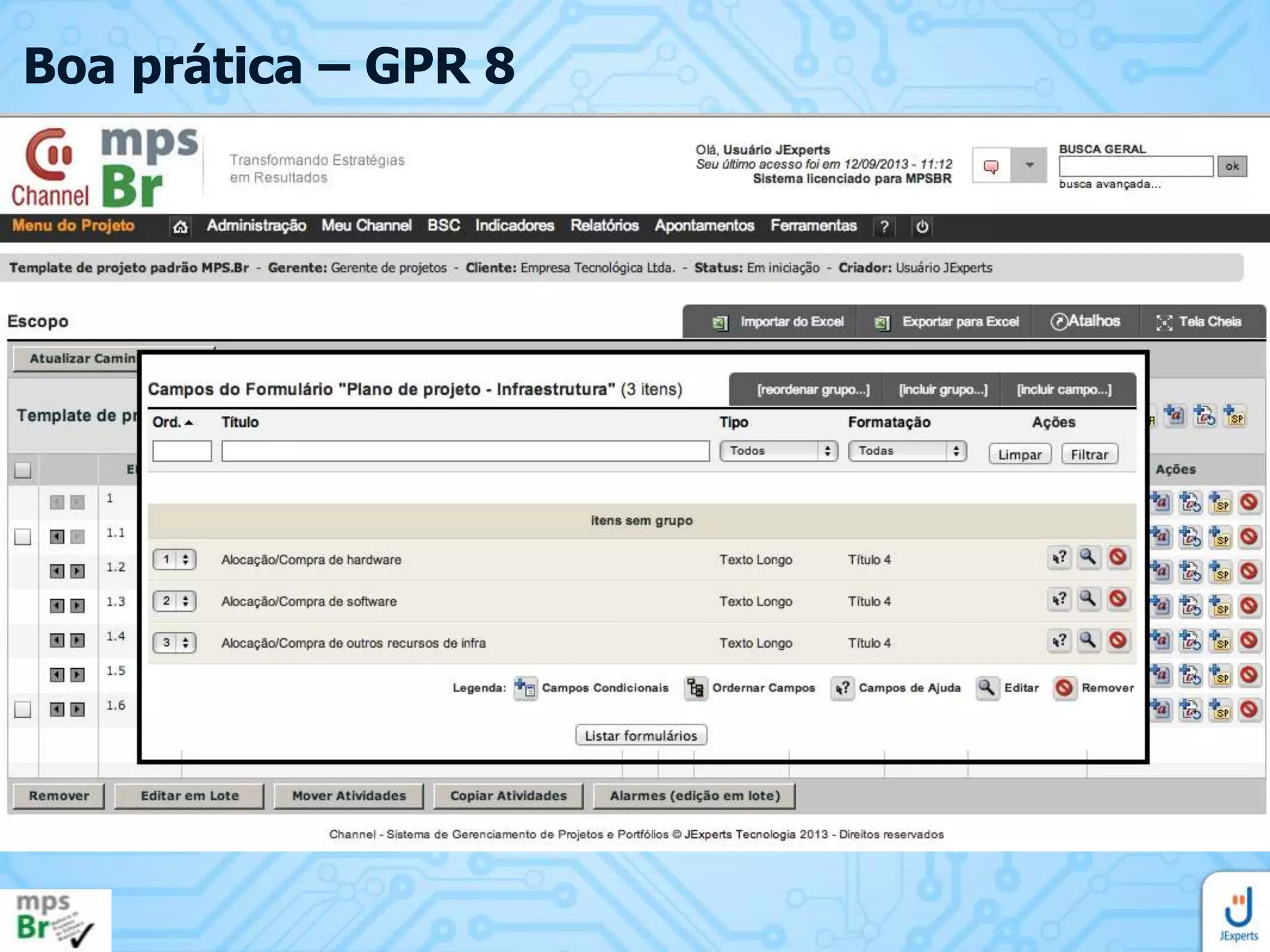Change order stepper of outros recursos field

[175, 643]
